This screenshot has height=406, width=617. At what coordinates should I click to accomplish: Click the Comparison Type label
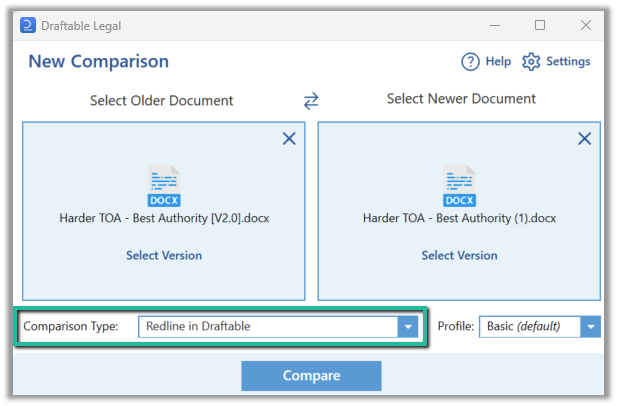pos(71,327)
